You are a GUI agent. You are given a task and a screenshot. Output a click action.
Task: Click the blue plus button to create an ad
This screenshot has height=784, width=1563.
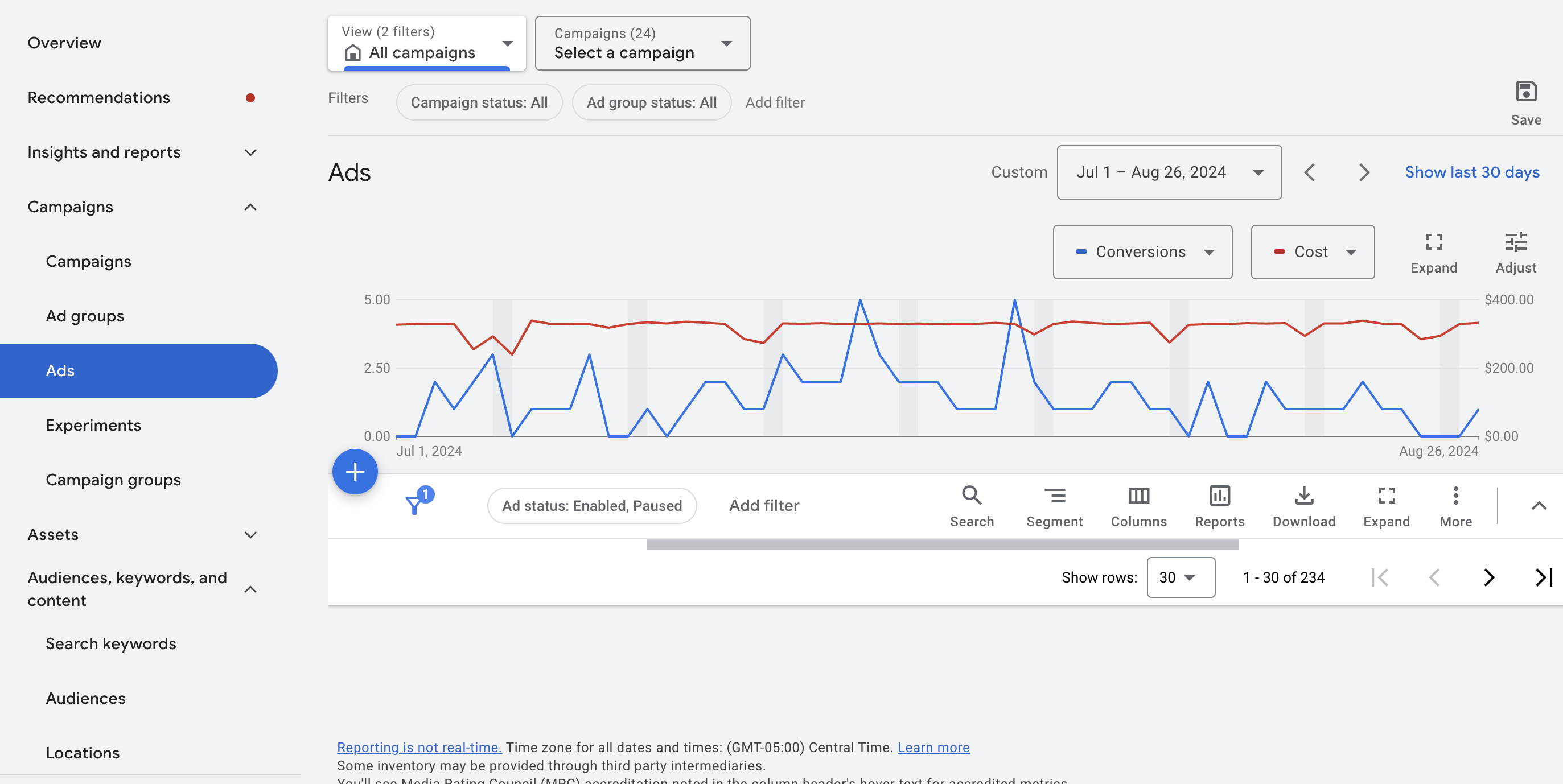pos(355,471)
